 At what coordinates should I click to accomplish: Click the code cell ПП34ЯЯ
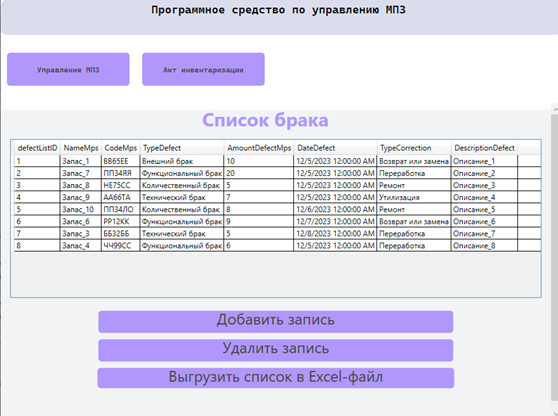[x=121, y=173]
